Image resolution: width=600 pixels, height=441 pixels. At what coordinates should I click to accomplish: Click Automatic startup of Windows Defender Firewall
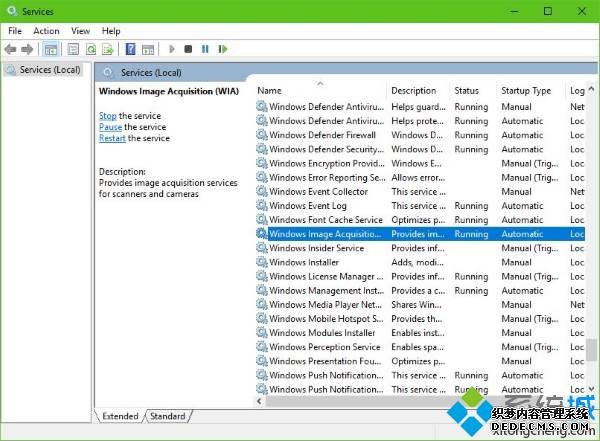[522, 135]
